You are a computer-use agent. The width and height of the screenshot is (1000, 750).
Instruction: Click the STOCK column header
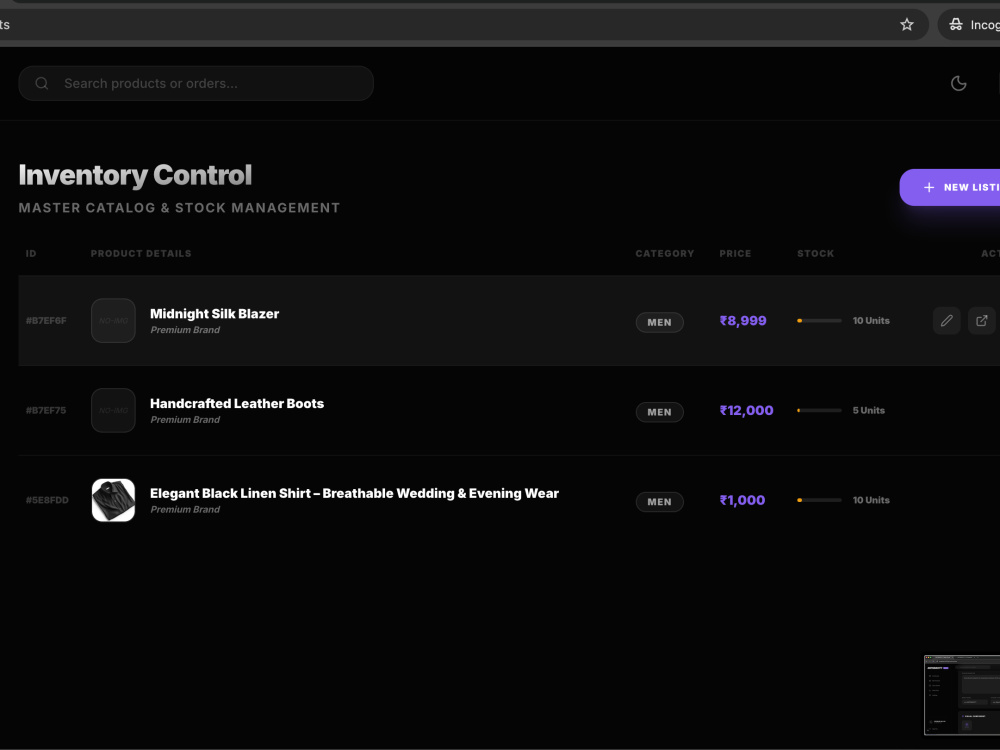[x=816, y=254]
